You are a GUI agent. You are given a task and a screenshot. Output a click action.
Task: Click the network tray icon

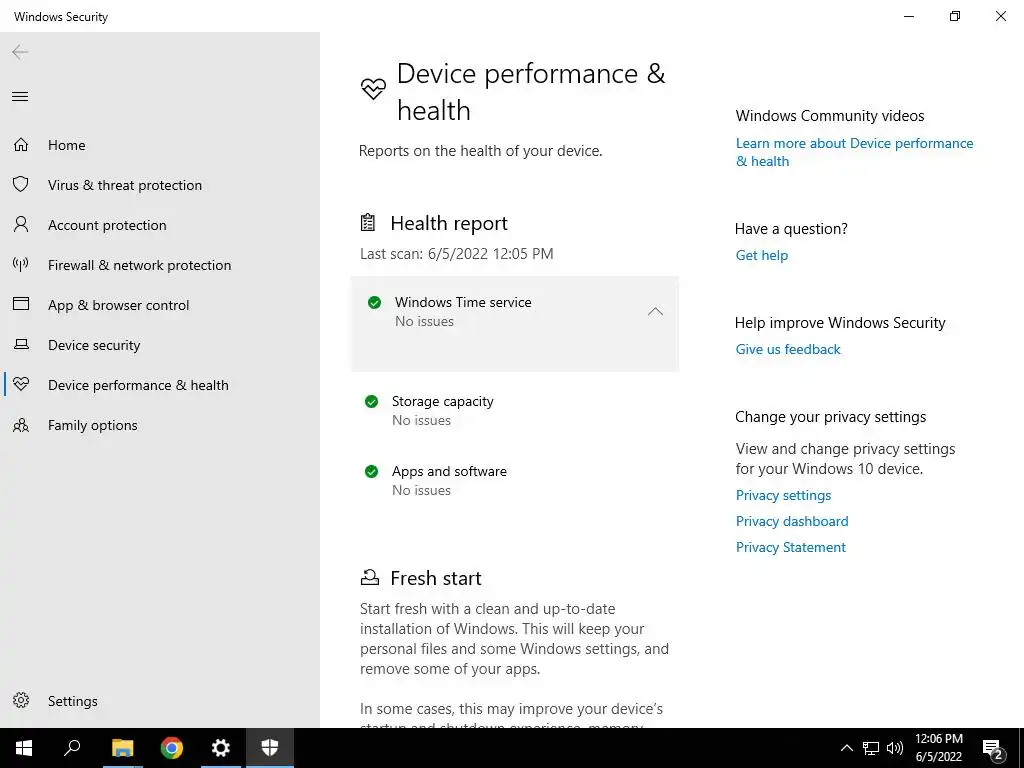[871, 748]
